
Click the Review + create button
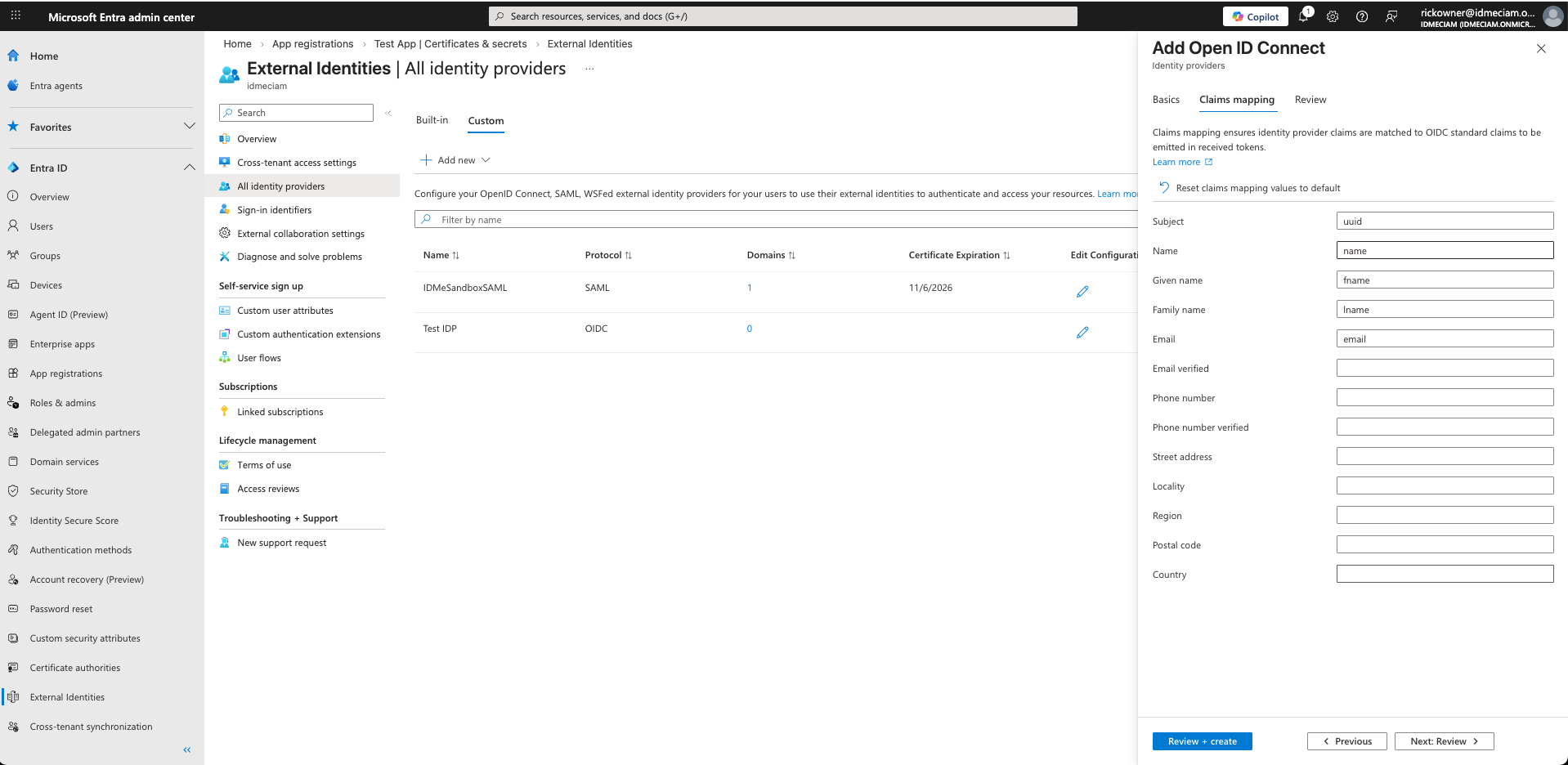pyautogui.click(x=1202, y=741)
